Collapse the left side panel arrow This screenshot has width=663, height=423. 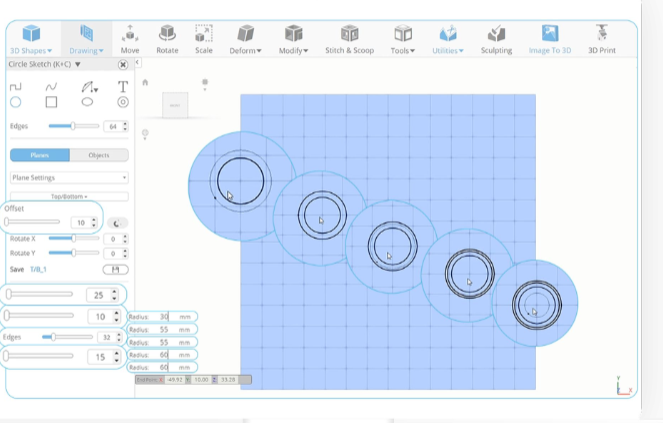tap(138, 63)
